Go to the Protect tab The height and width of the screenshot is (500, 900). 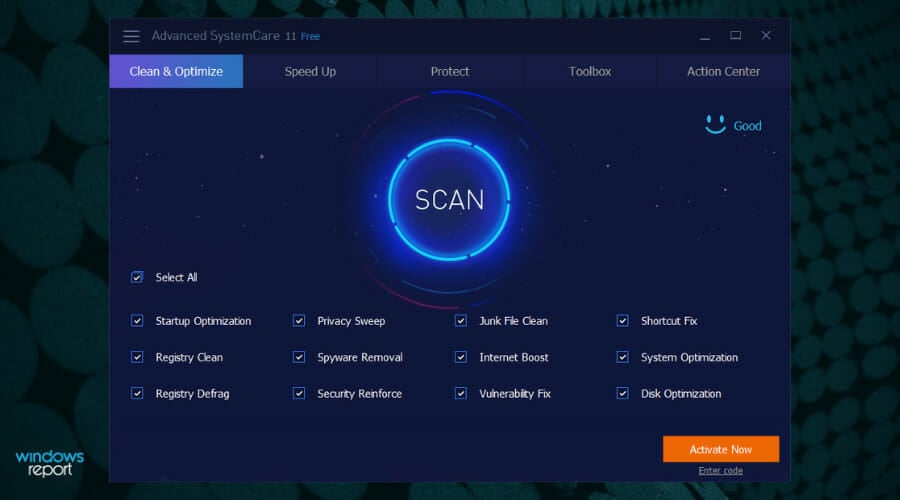click(450, 71)
